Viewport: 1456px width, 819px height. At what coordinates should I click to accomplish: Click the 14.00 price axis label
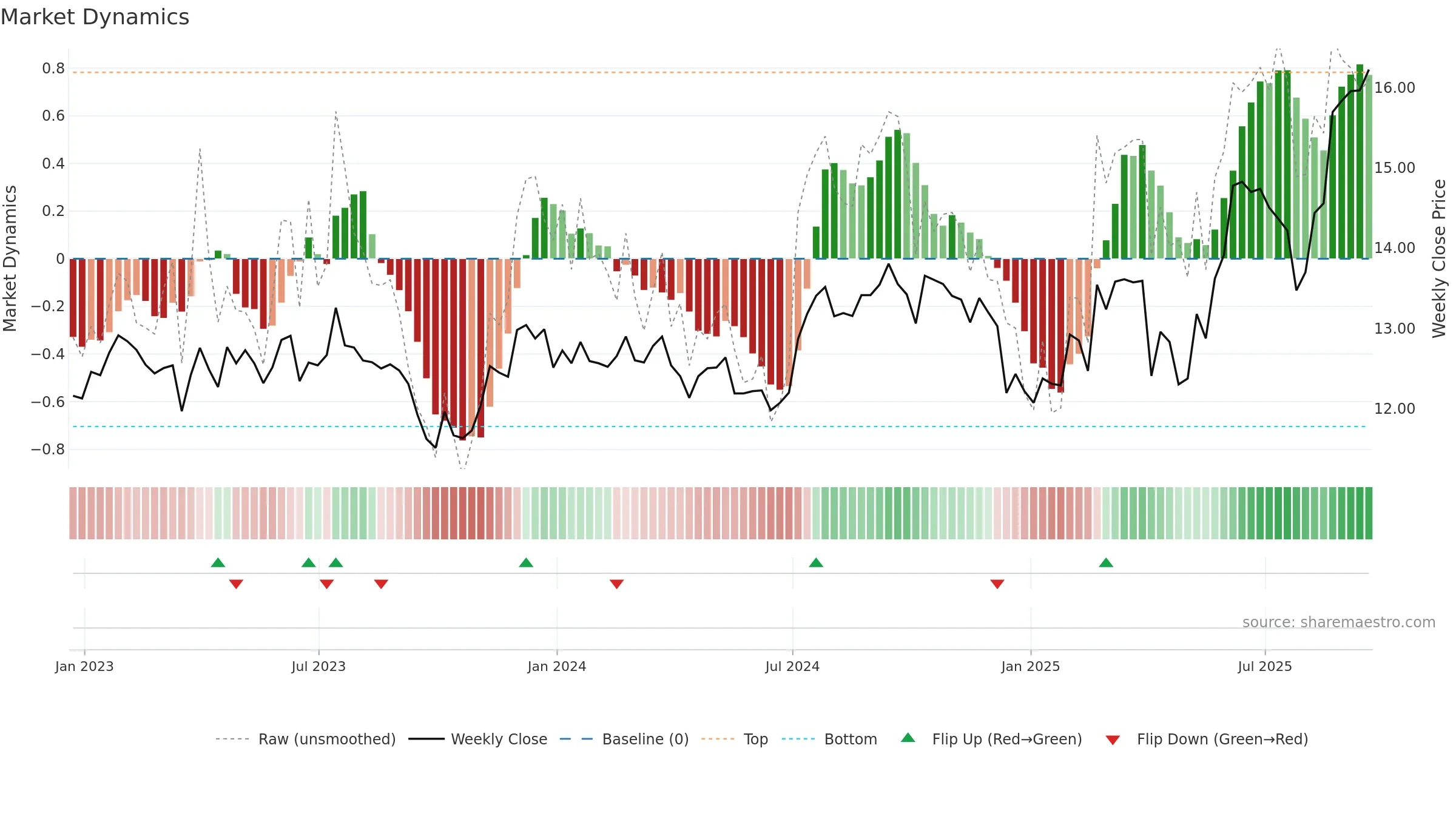coord(1395,248)
